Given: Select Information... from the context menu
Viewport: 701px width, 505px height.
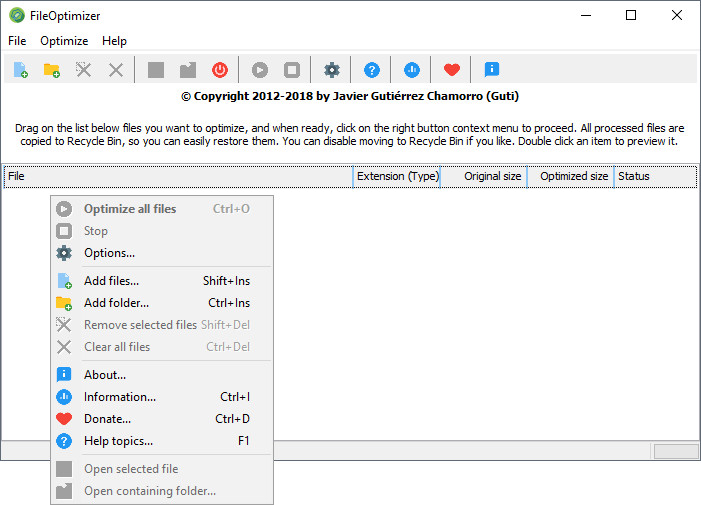Looking at the screenshot, I should [119, 397].
